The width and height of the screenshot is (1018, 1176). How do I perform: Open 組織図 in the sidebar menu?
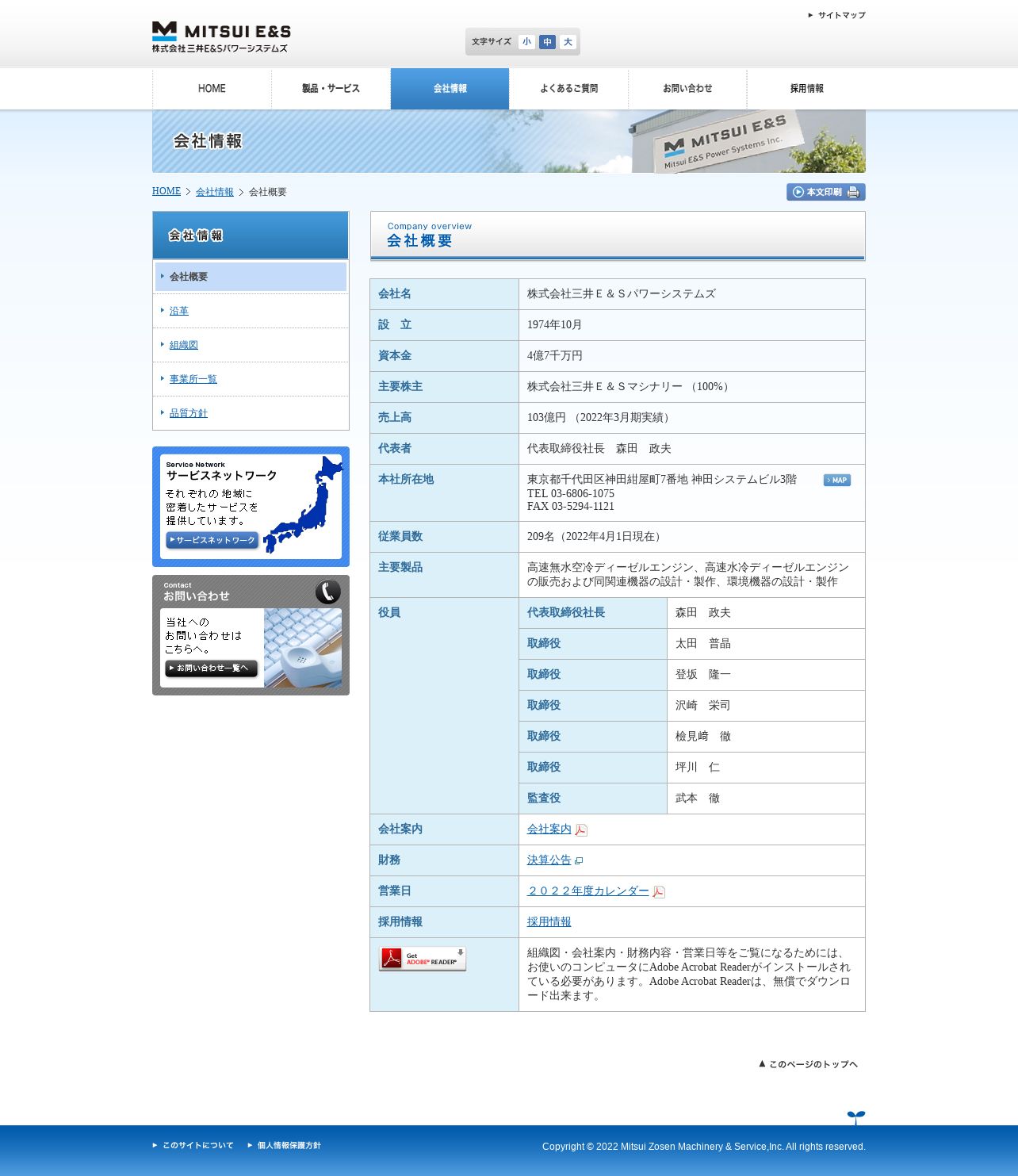pos(184,345)
